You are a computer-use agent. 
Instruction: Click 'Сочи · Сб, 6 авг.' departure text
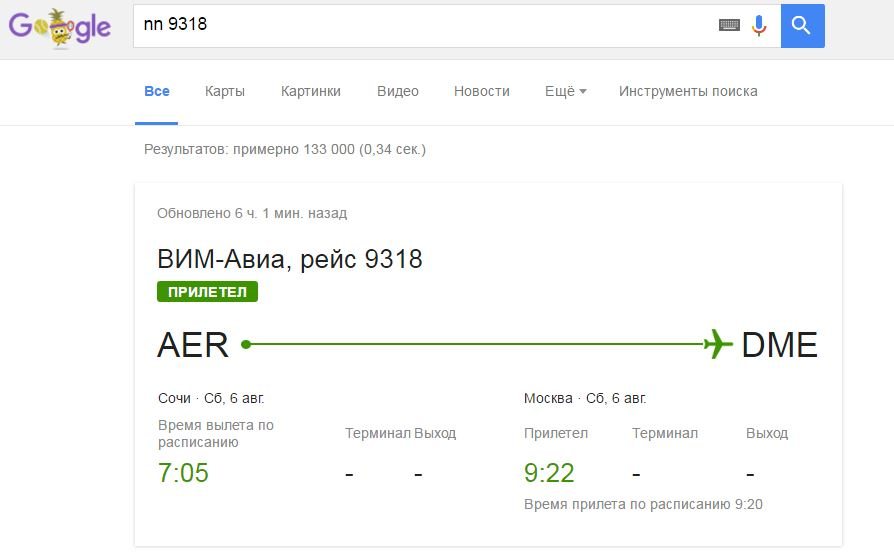click(211, 398)
